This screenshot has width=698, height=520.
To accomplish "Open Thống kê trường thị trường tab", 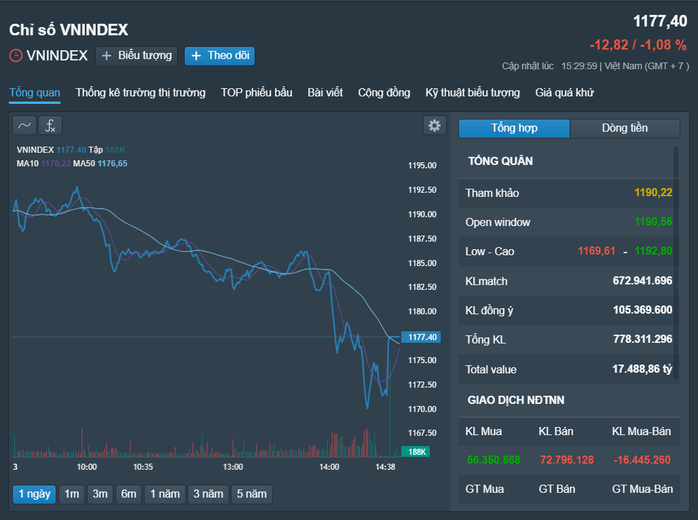I will pos(140,93).
